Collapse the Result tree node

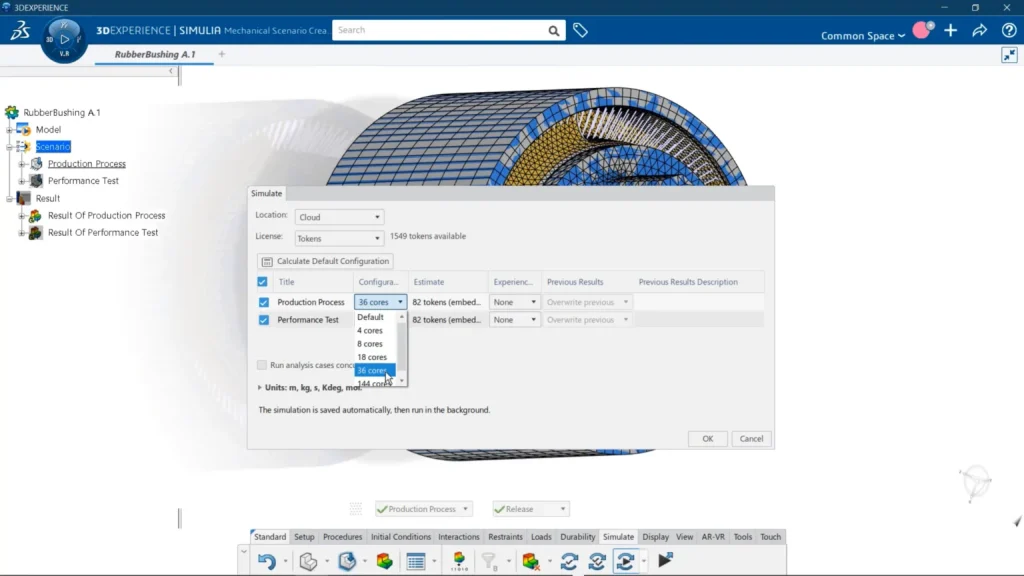pos(10,198)
